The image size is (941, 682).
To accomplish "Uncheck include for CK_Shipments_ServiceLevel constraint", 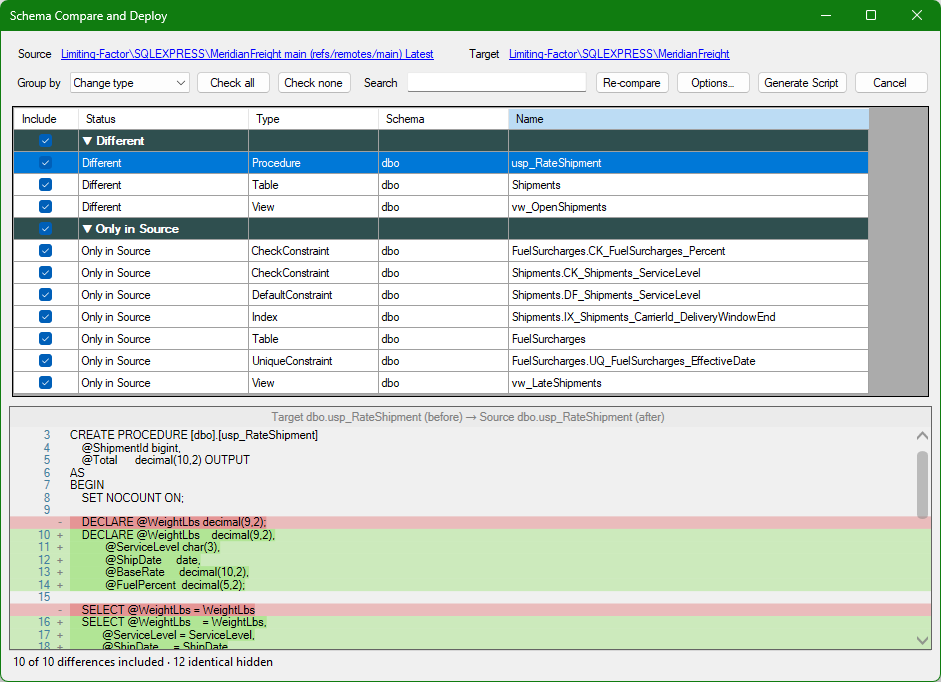I will [x=46, y=273].
